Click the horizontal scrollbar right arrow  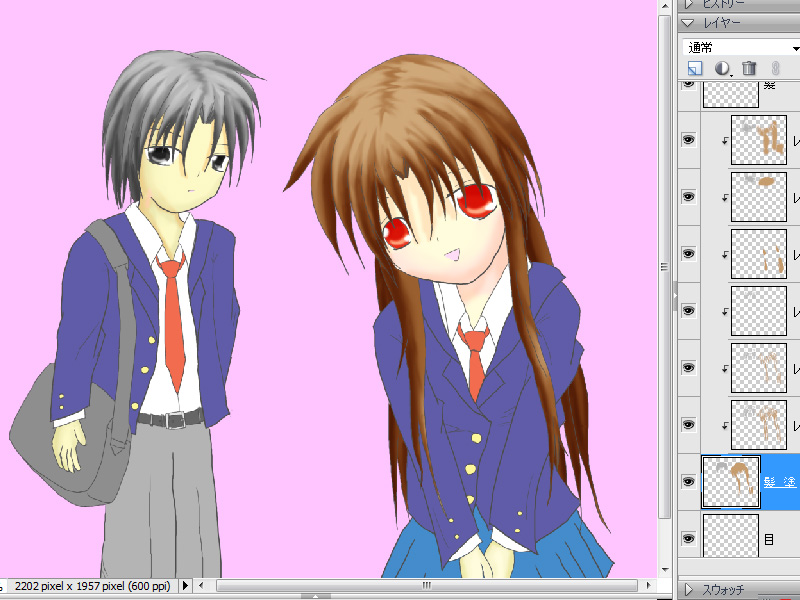(x=648, y=585)
